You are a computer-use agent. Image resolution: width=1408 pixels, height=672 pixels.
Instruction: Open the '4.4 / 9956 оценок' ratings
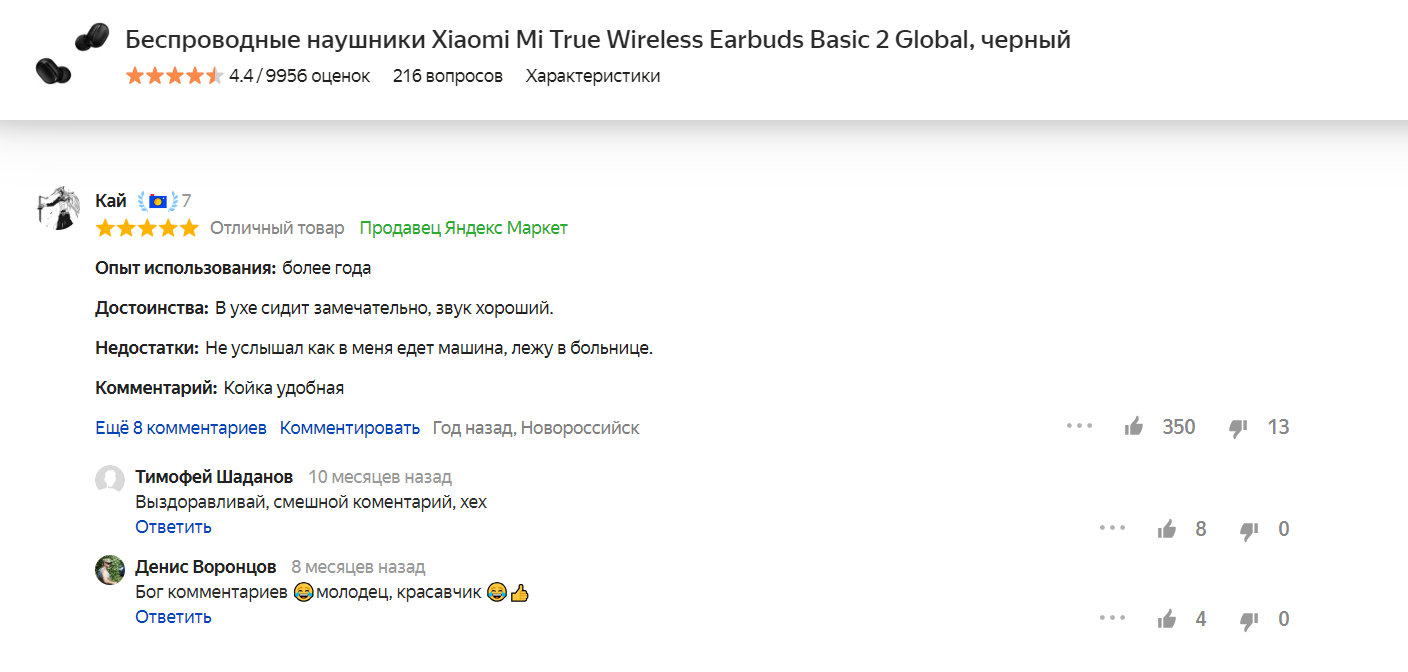tap(299, 76)
